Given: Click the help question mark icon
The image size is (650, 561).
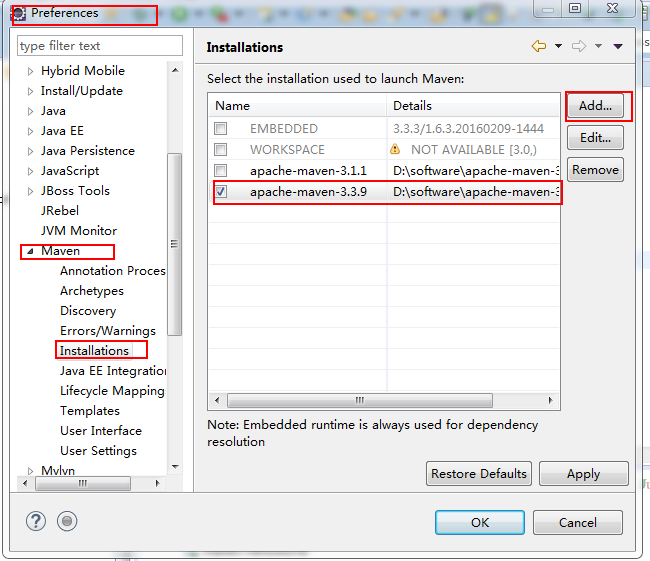Looking at the screenshot, I should pos(36,521).
